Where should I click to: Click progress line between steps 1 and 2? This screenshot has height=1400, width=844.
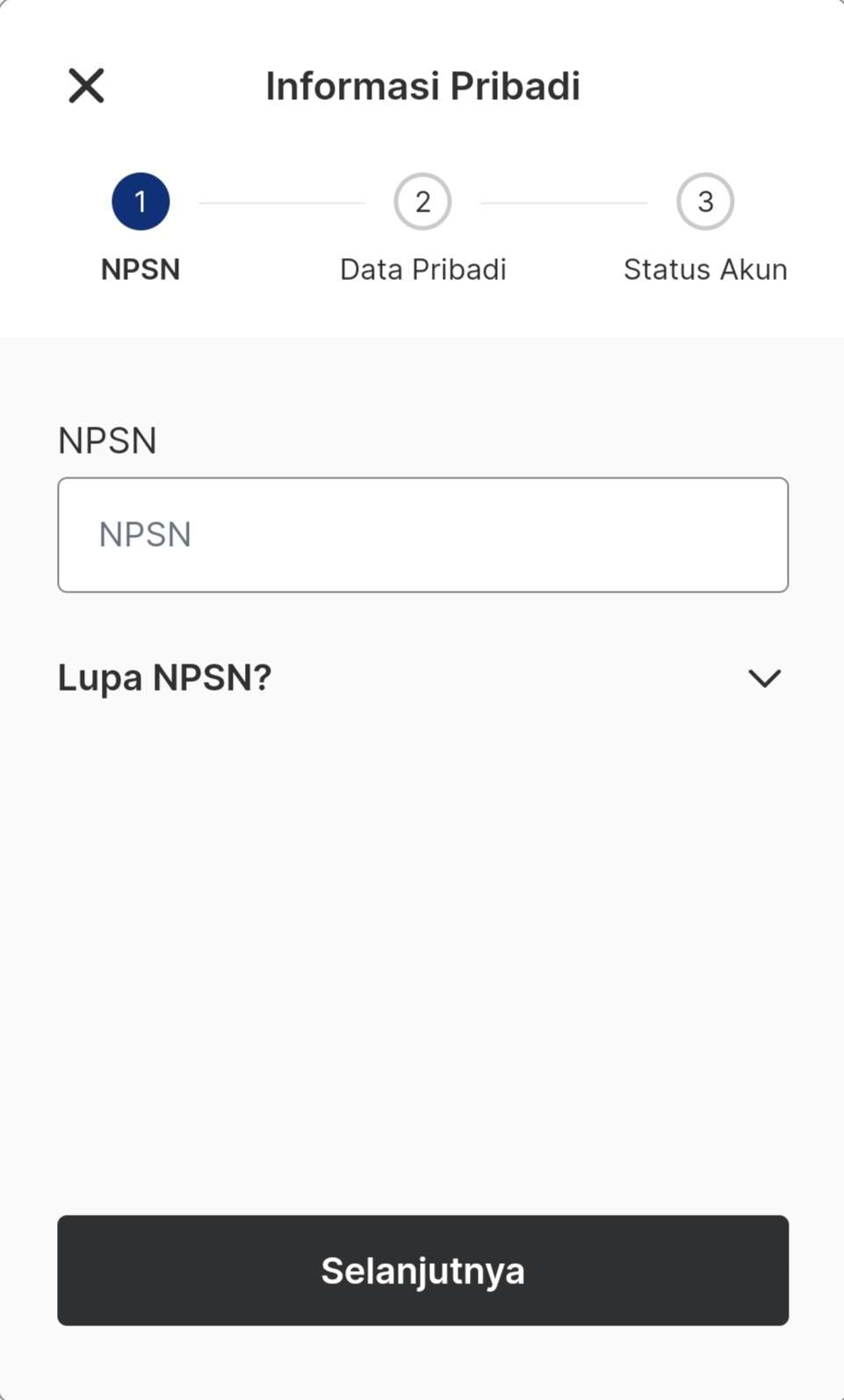[x=282, y=203]
